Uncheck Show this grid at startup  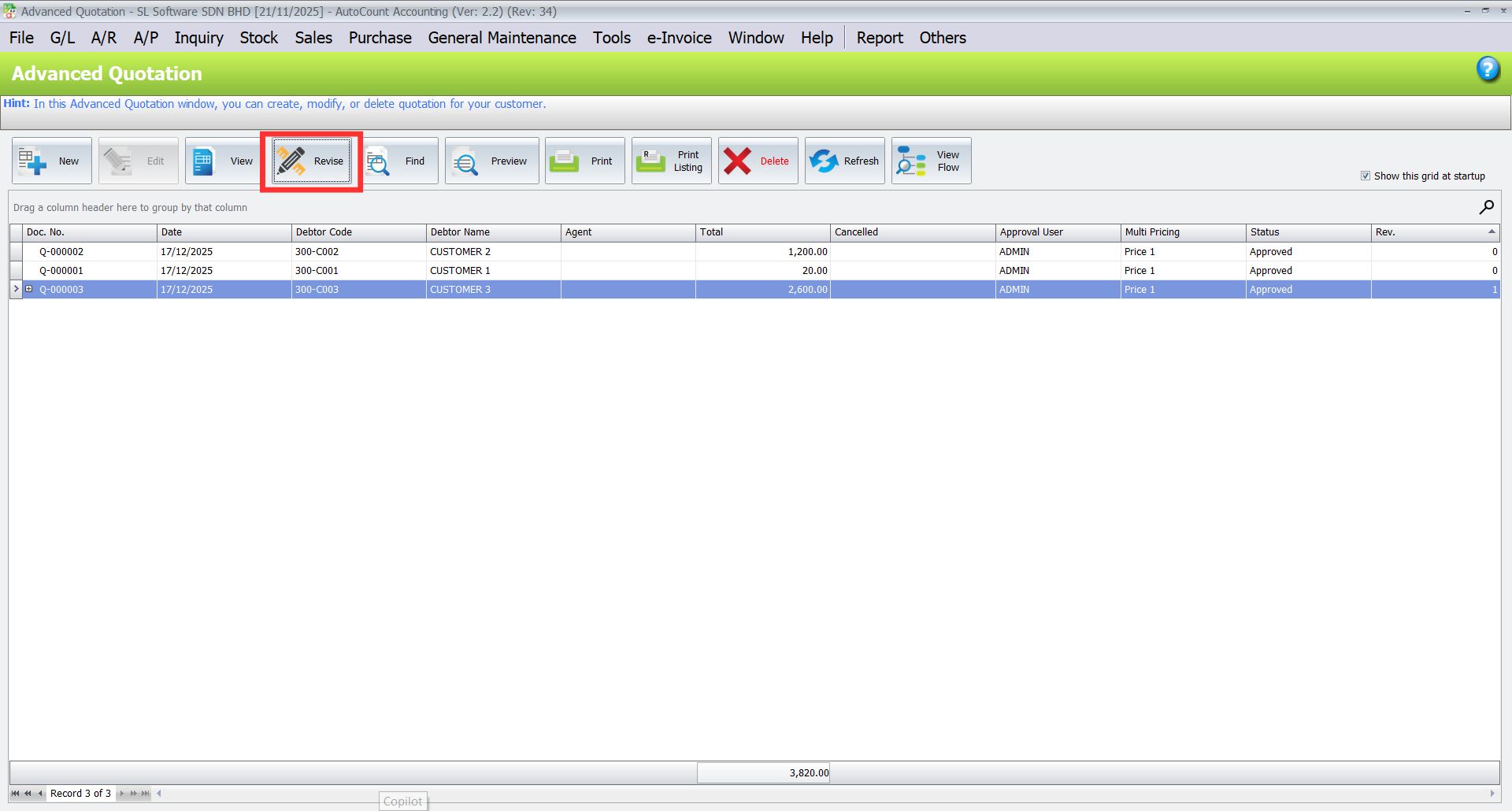1366,176
